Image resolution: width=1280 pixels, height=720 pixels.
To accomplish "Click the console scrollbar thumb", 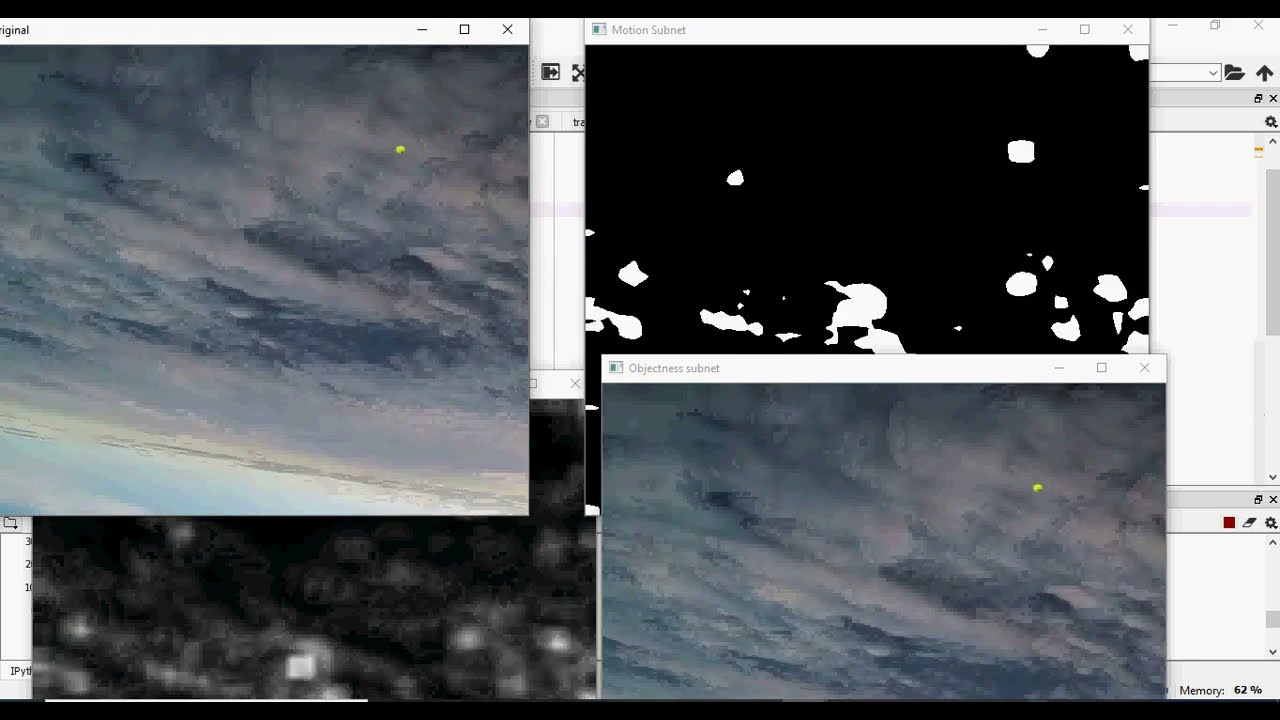I will click(x=1272, y=619).
